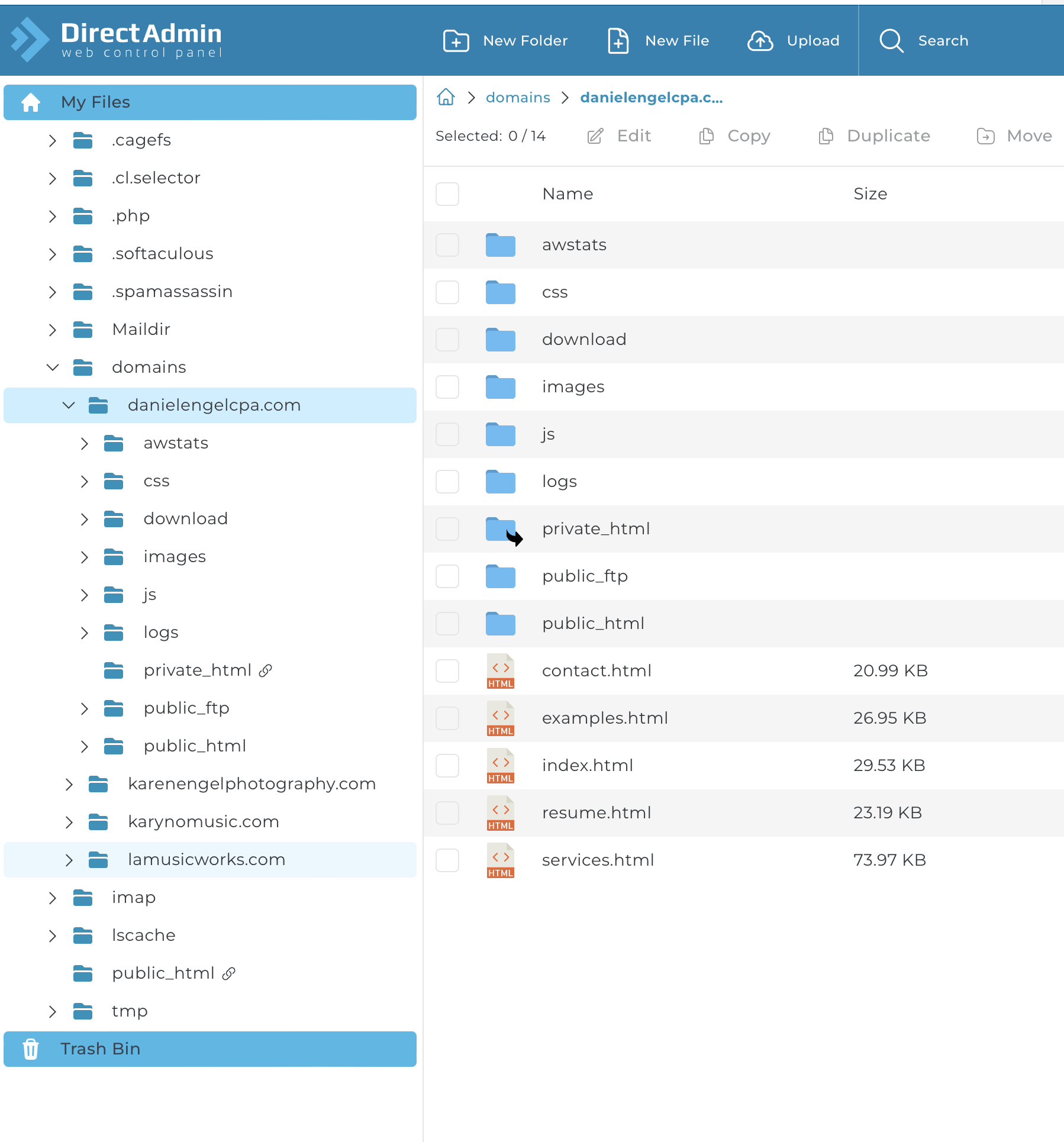
Task: Click the examples.html file icon
Action: click(501, 718)
